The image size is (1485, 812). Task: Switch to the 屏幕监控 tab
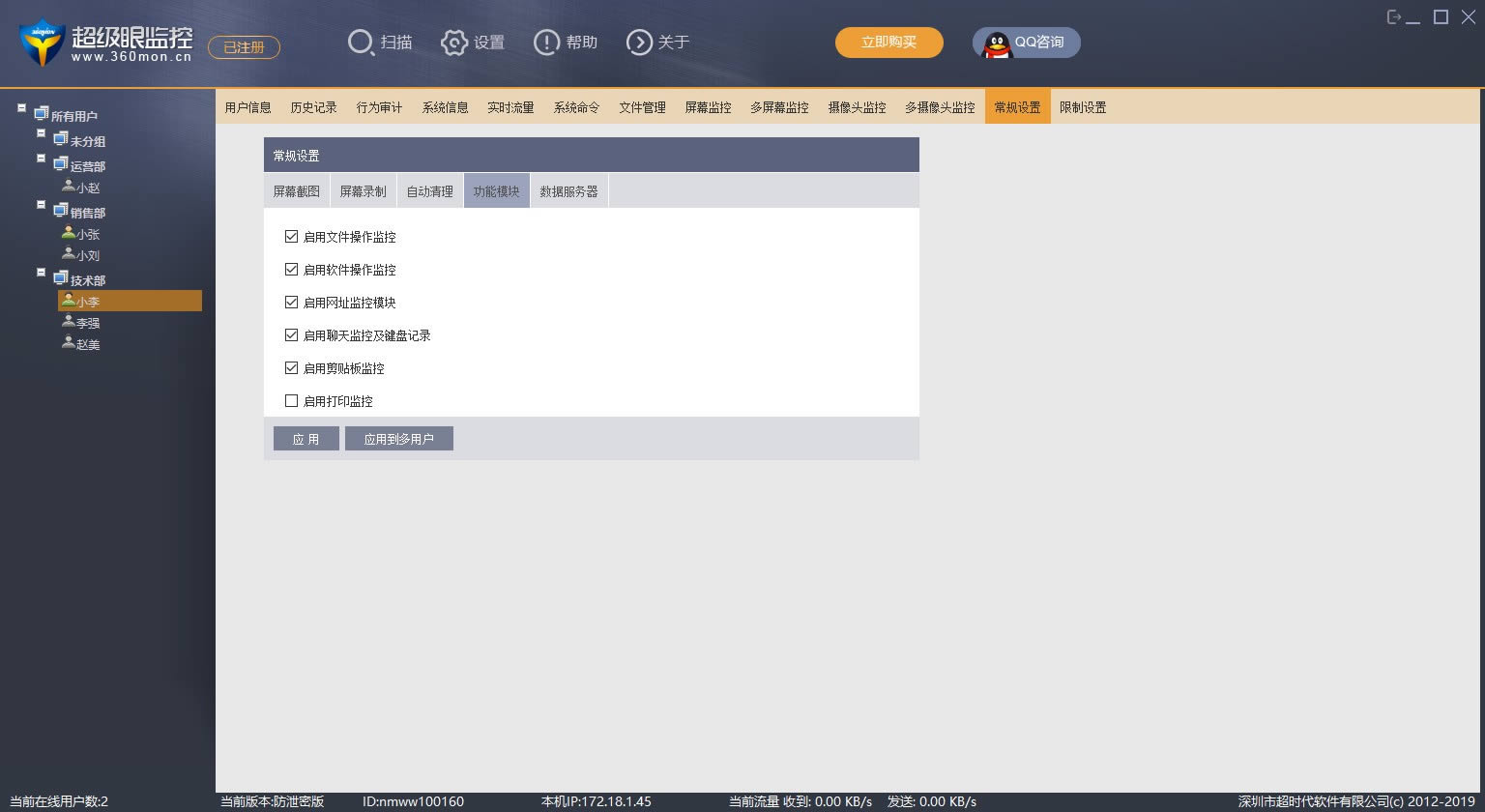708,107
